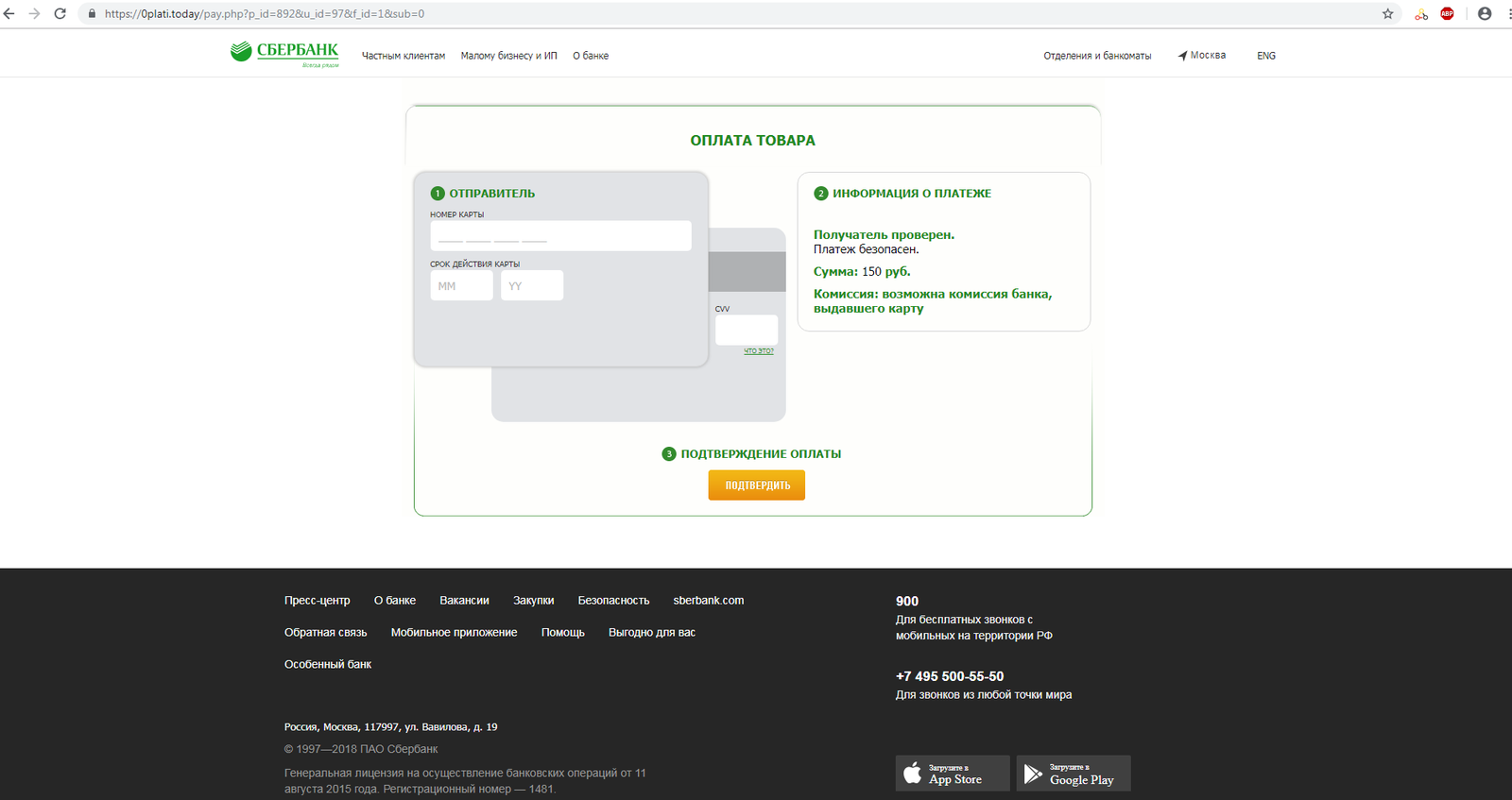Open Отделения и банкоматы link
1512x800 pixels.
(1097, 56)
